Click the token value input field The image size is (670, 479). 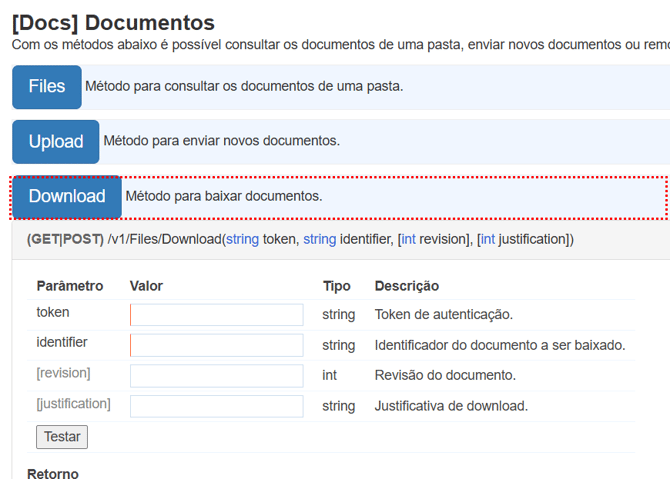pos(217,315)
